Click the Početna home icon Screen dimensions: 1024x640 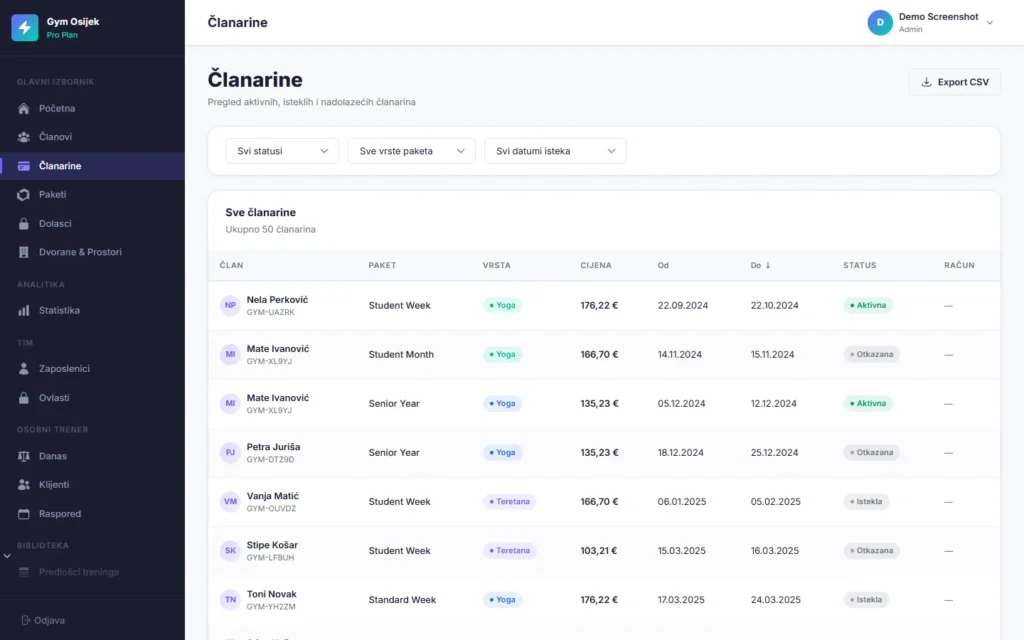coord(24,108)
